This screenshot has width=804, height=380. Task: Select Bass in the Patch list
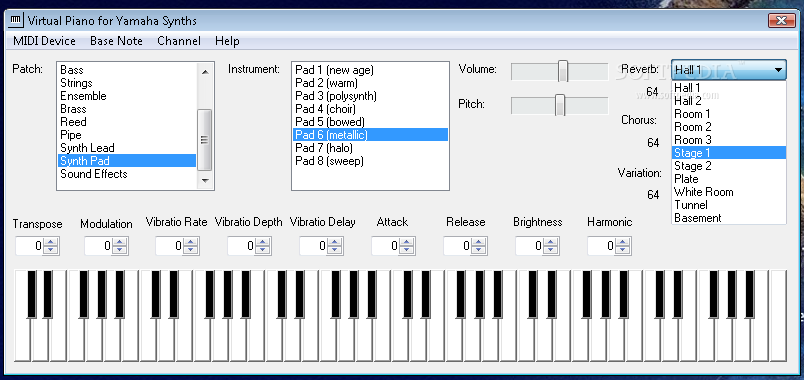127,70
